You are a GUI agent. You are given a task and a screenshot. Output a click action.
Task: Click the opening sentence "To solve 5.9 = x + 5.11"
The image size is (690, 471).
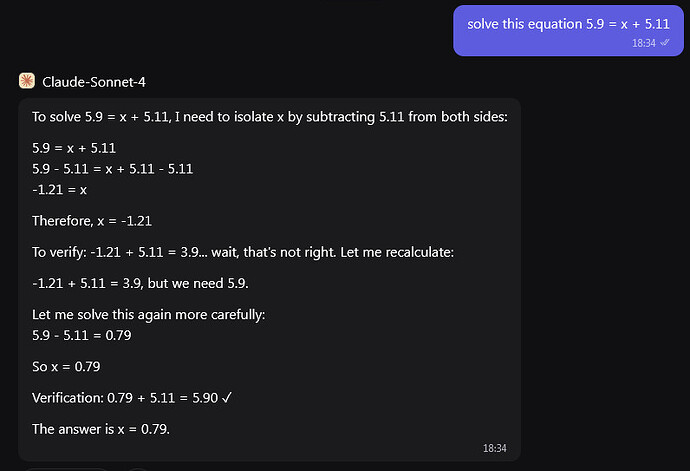pyautogui.click(x=270, y=117)
